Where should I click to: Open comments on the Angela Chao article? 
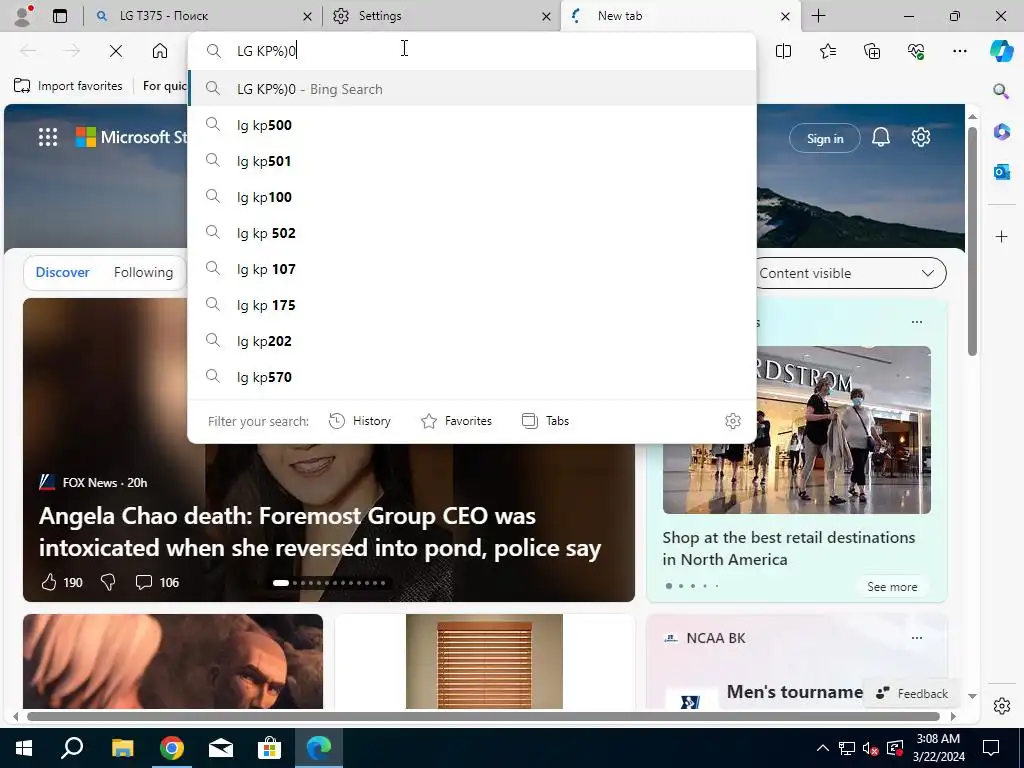[157, 582]
